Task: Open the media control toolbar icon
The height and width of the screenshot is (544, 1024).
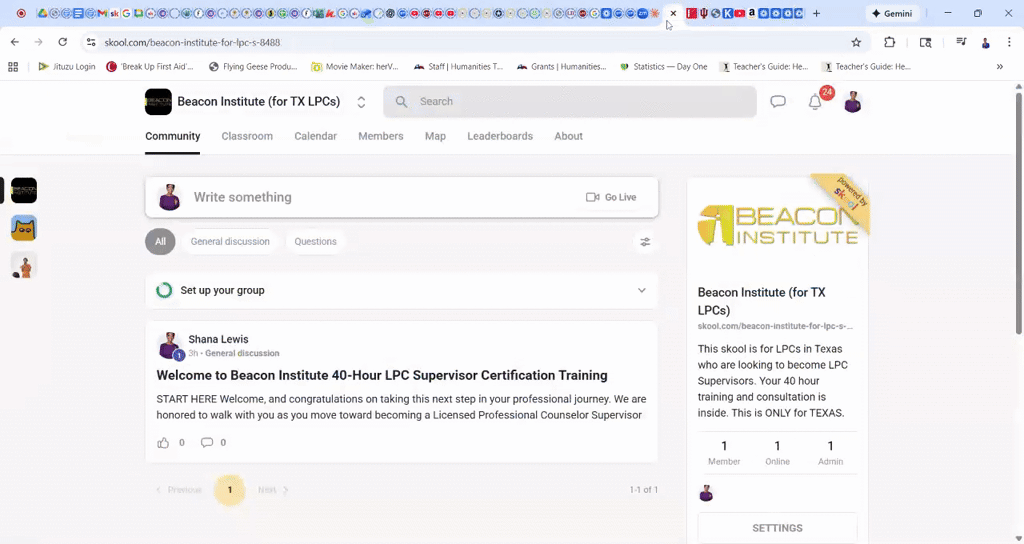Action: coord(961,42)
